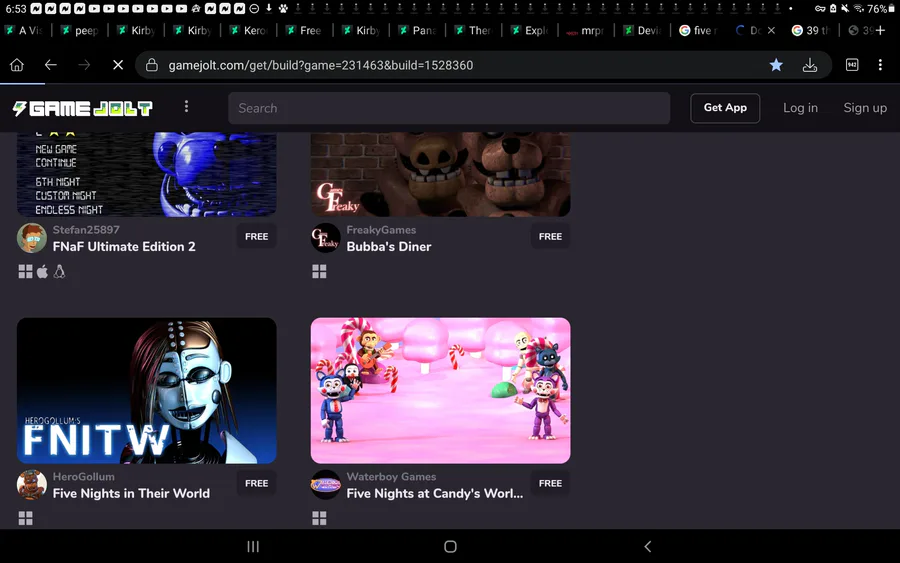Switch to the 'Ther' browser tab
Viewport: 900px width, 563px height.
pos(474,30)
